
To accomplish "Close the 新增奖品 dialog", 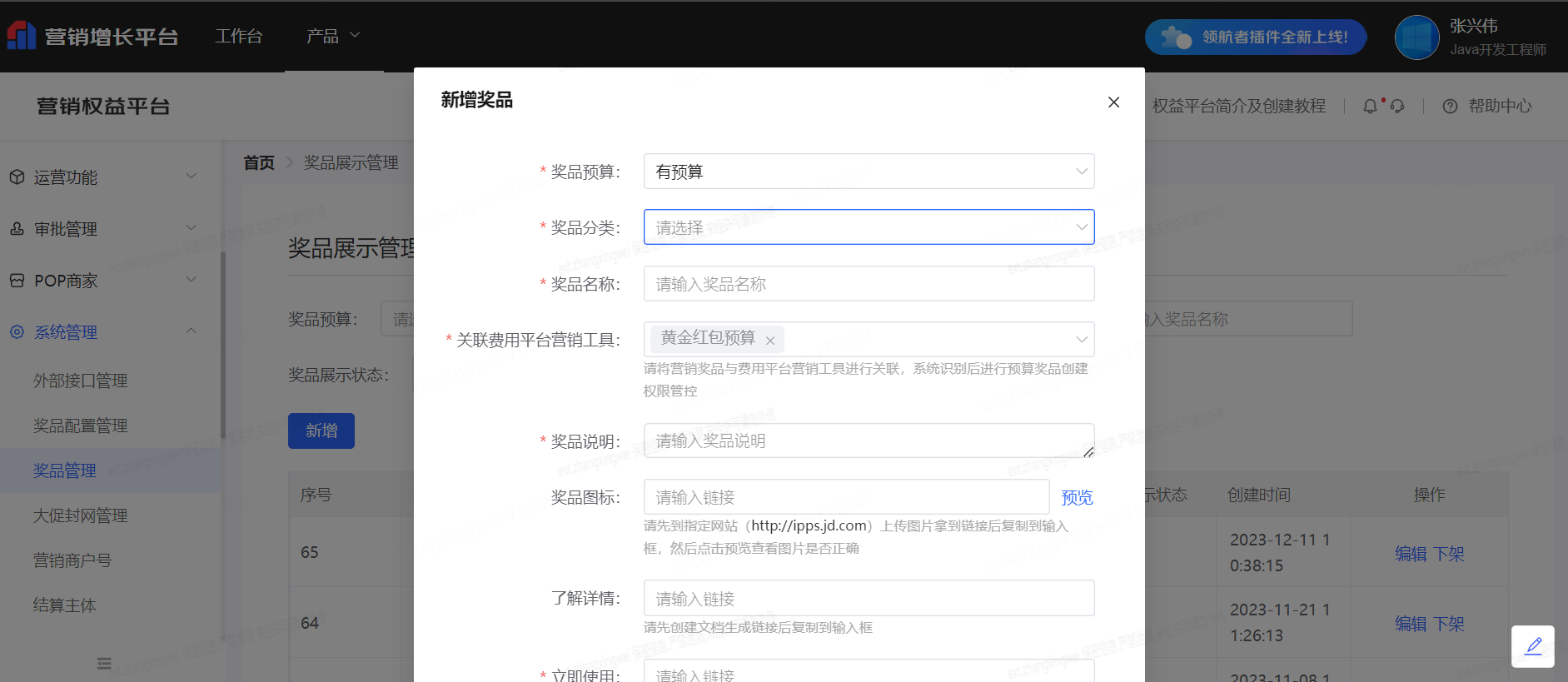I will (x=1113, y=102).
